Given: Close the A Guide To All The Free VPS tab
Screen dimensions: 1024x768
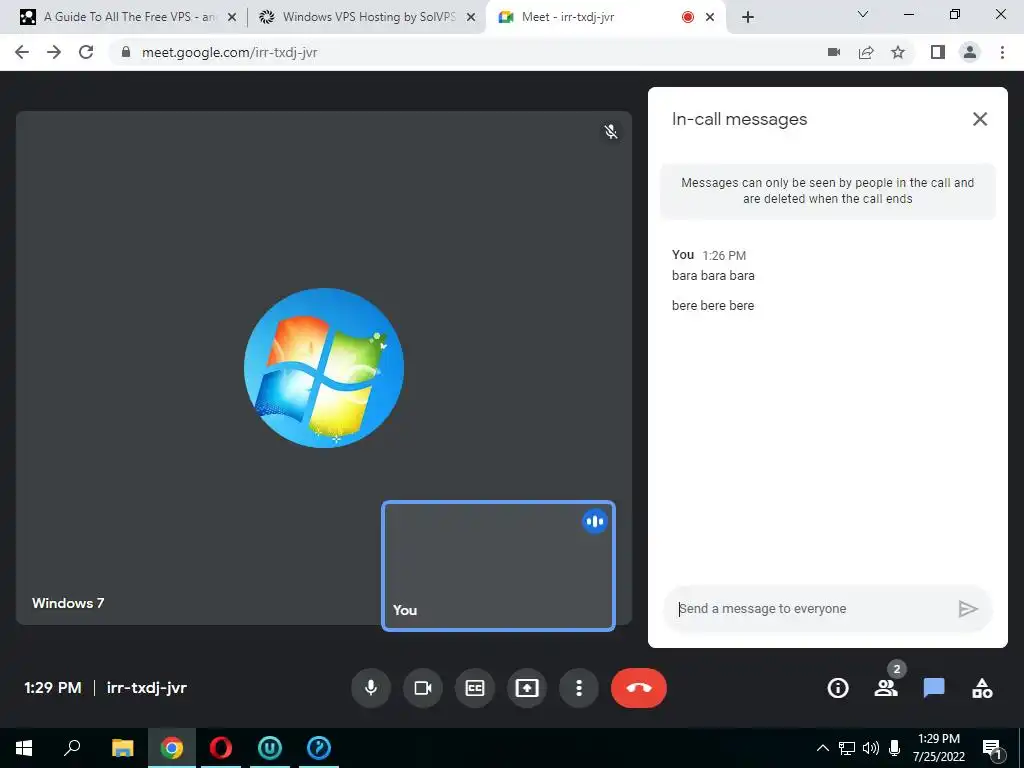Looking at the screenshot, I should (232, 18).
